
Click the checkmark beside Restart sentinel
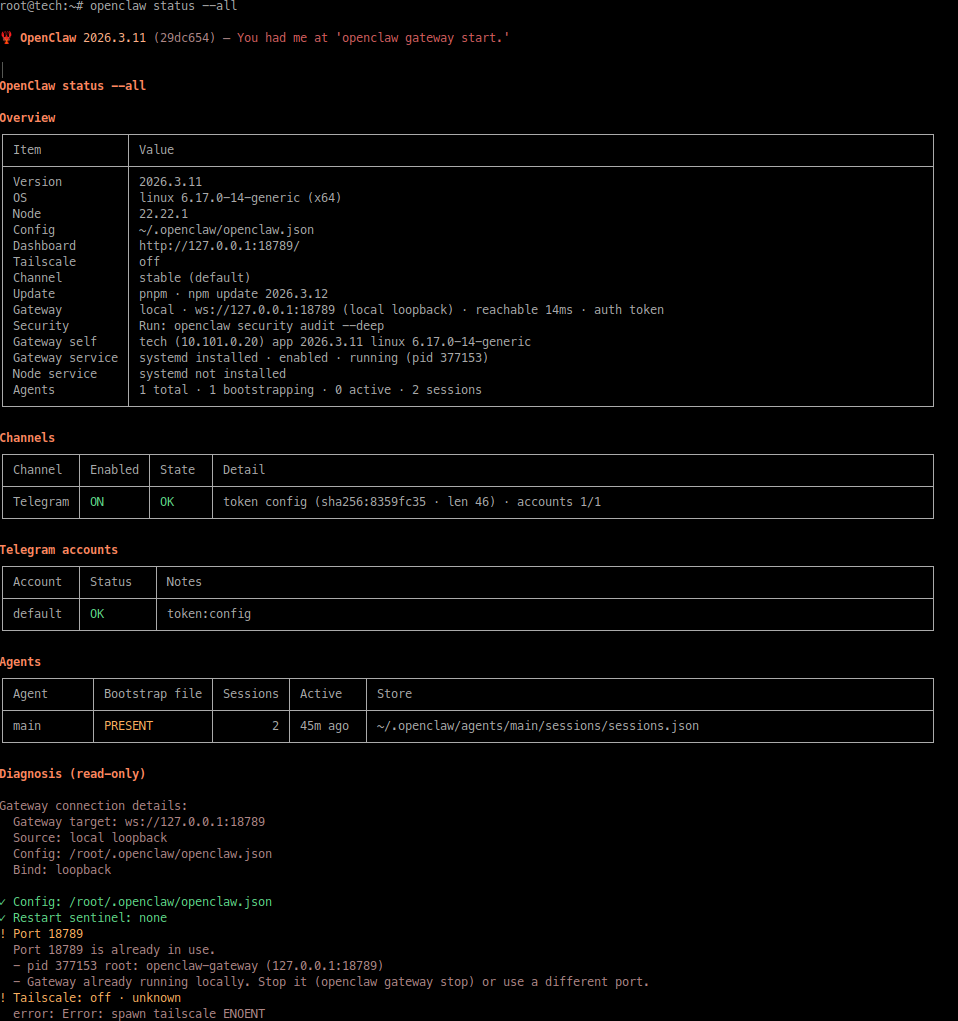pyautogui.click(x=3, y=918)
